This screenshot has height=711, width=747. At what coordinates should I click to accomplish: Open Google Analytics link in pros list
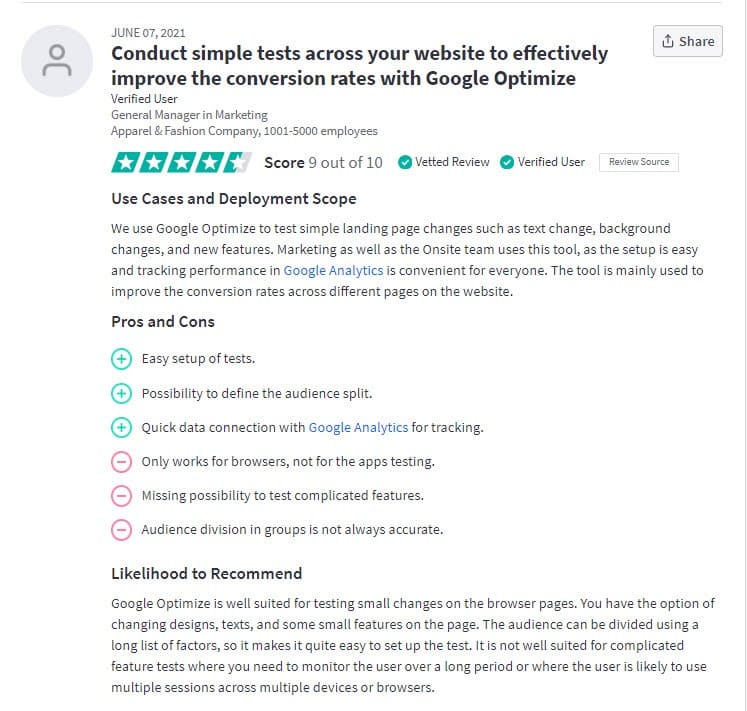pyautogui.click(x=358, y=427)
